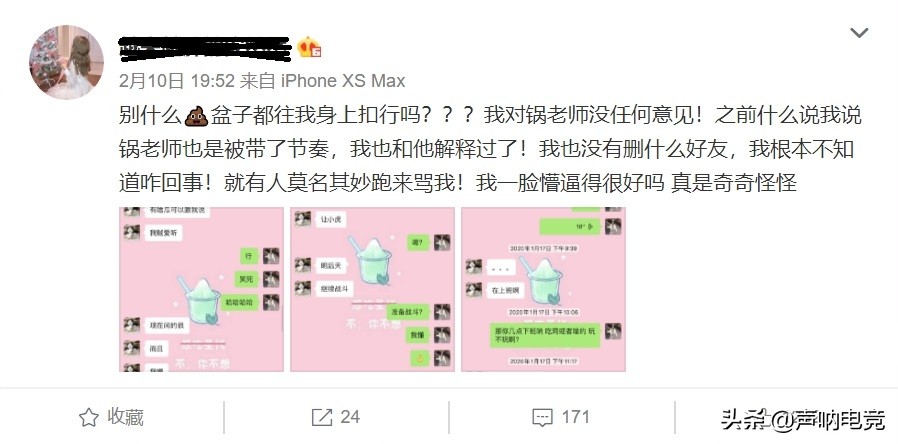Click the 头条@声呐电竞 watermark

(803, 420)
